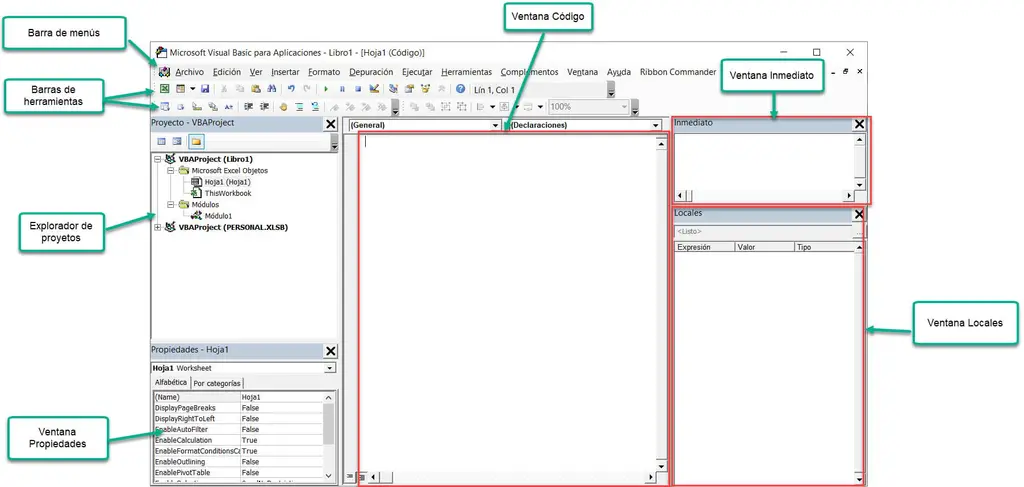Expand the VBAProject (PERSONAL.XLSB) node
Image resolution: width=1024 pixels, height=487 pixels.
point(158,227)
